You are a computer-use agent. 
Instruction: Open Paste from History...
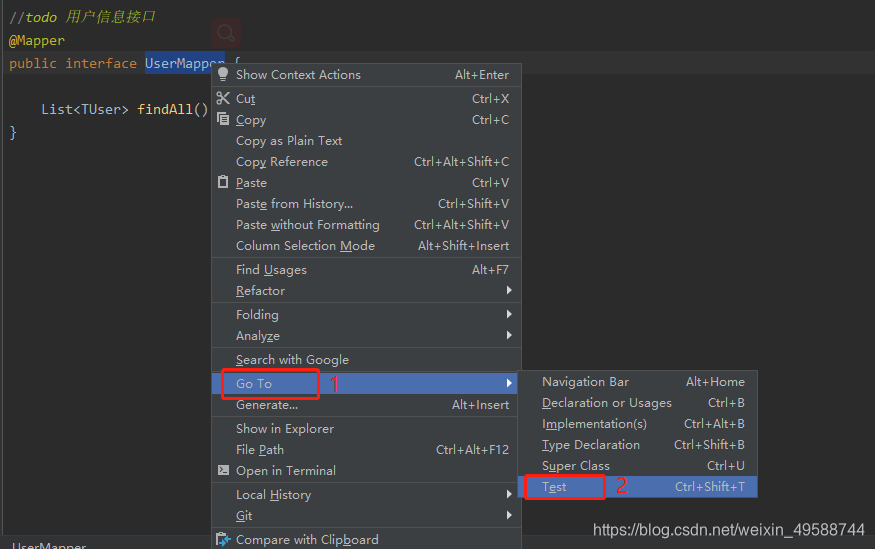pyautogui.click(x=367, y=204)
